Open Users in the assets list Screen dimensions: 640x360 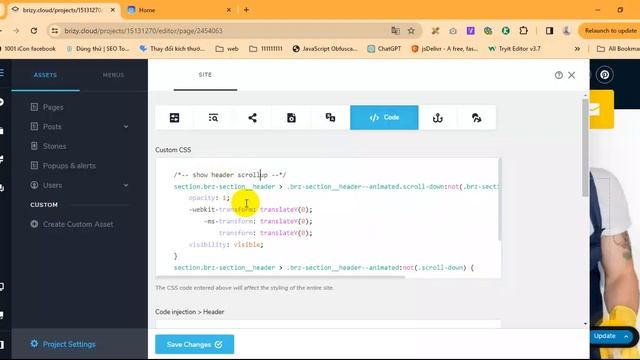[52, 185]
